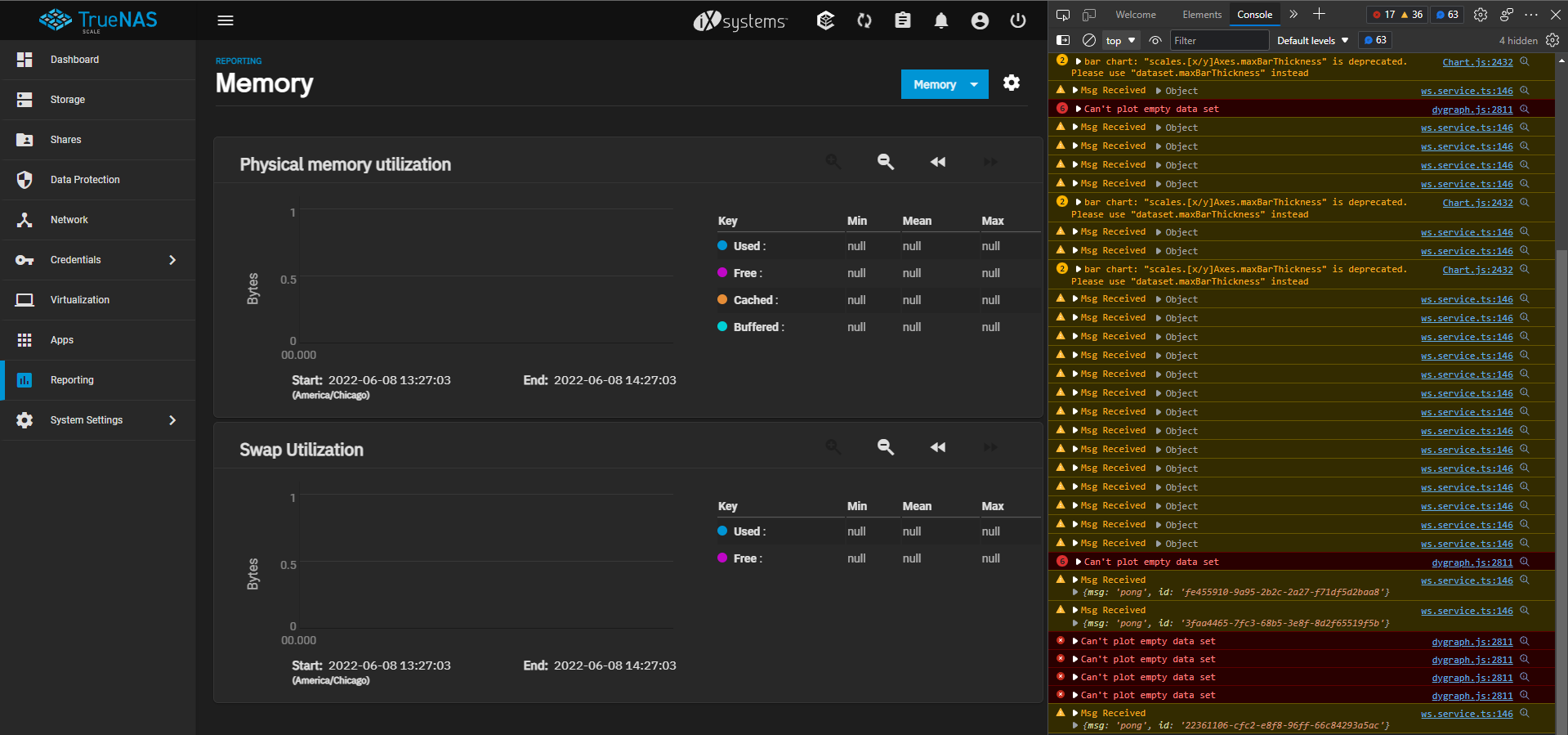Zoom out on Physical memory utilization graph
This screenshot has height=735, width=1568.
click(x=885, y=162)
